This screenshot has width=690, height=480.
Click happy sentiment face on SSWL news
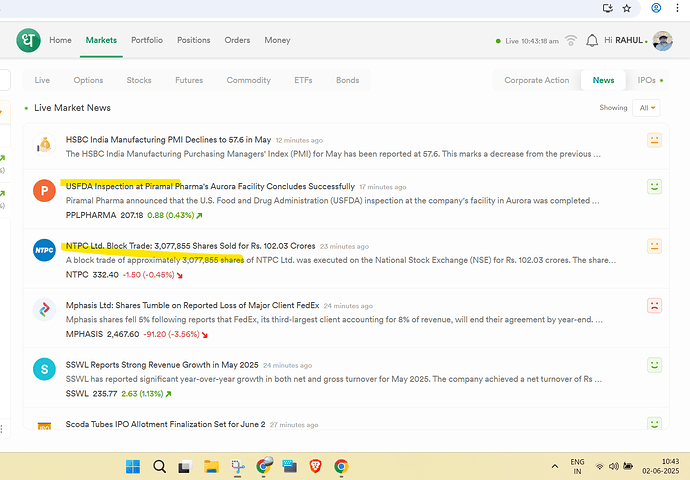(654, 365)
